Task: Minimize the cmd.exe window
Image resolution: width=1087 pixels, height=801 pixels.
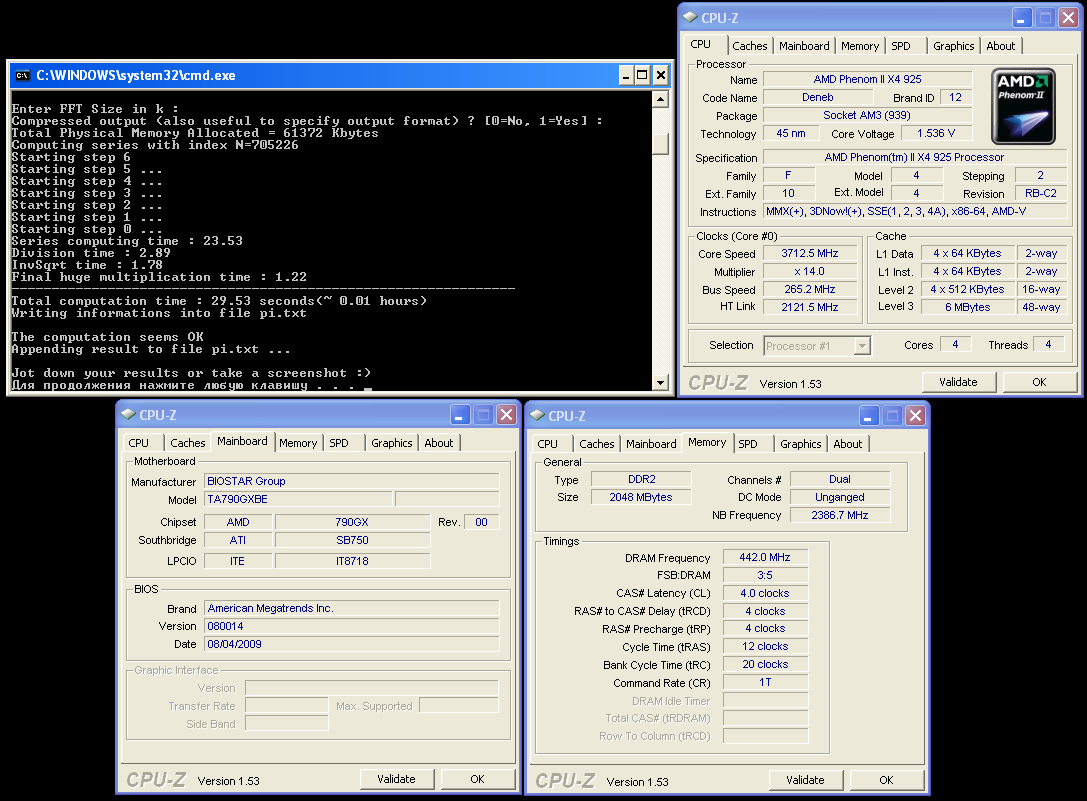Action: pos(626,75)
